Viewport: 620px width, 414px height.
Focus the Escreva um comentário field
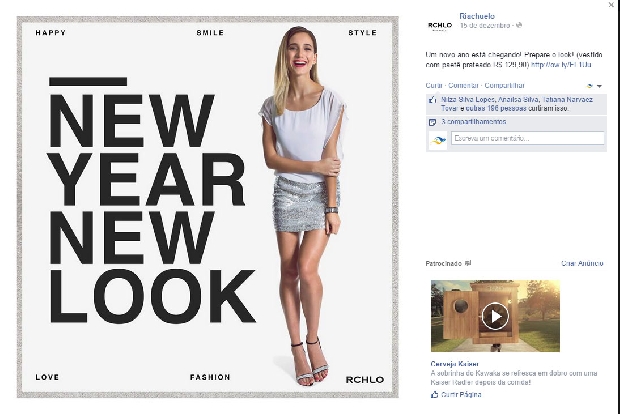pyautogui.click(x=528, y=138)
